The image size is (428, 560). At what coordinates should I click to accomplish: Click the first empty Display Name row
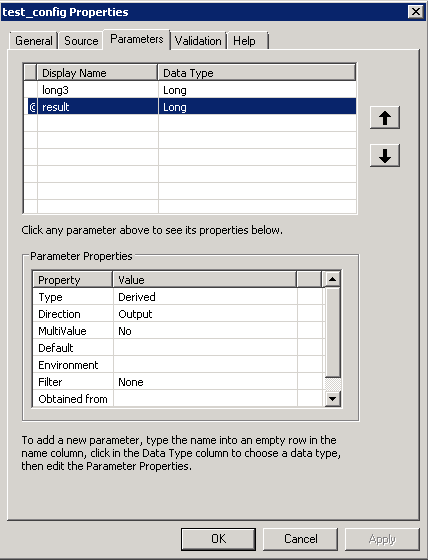click(x=98, y=123)
